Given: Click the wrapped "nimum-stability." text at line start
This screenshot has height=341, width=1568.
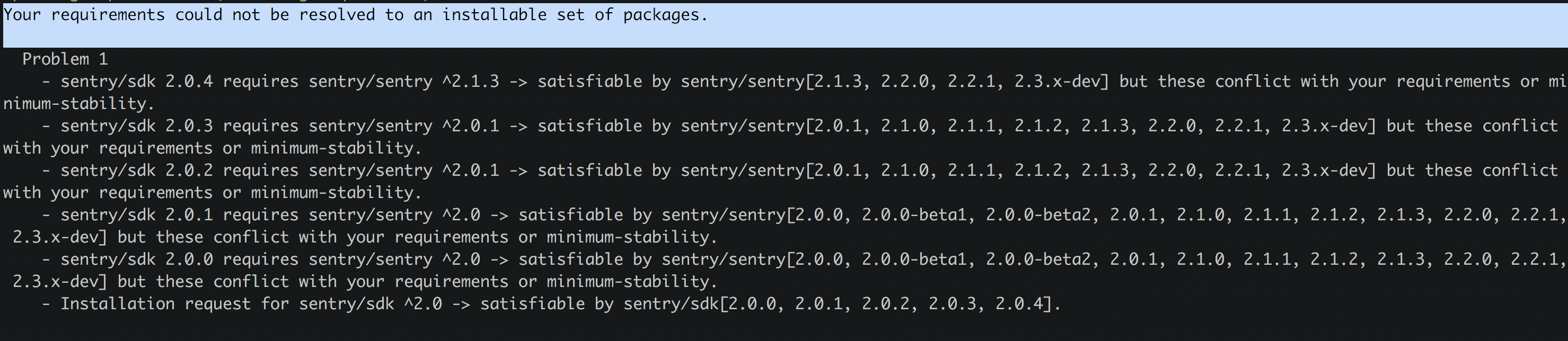Looking at the screenshot, I should click(x=78, y=103).
